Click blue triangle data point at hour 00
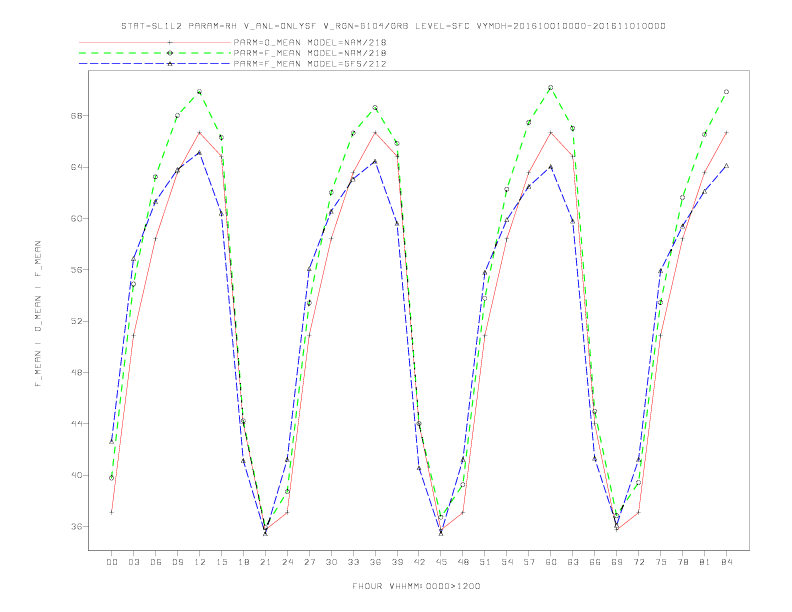 [x=112, y=441]
